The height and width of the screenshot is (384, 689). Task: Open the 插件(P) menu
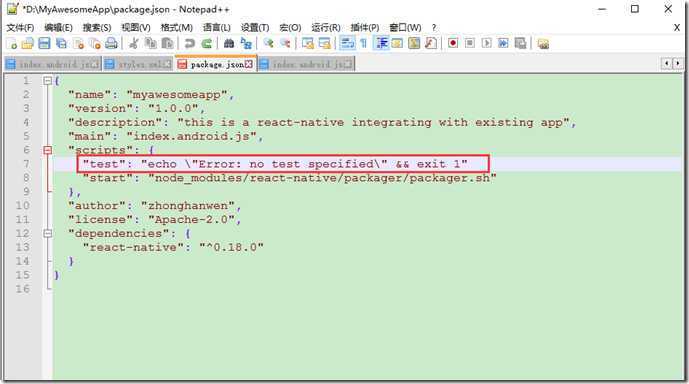[x=365, y=28]
